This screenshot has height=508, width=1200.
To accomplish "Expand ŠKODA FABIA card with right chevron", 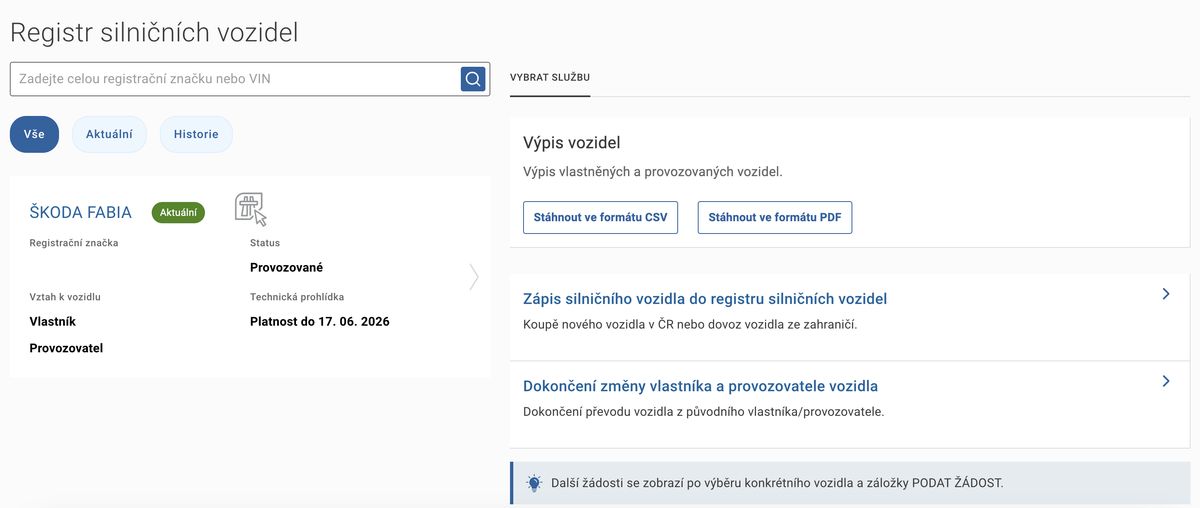I will tap(474, 277).
